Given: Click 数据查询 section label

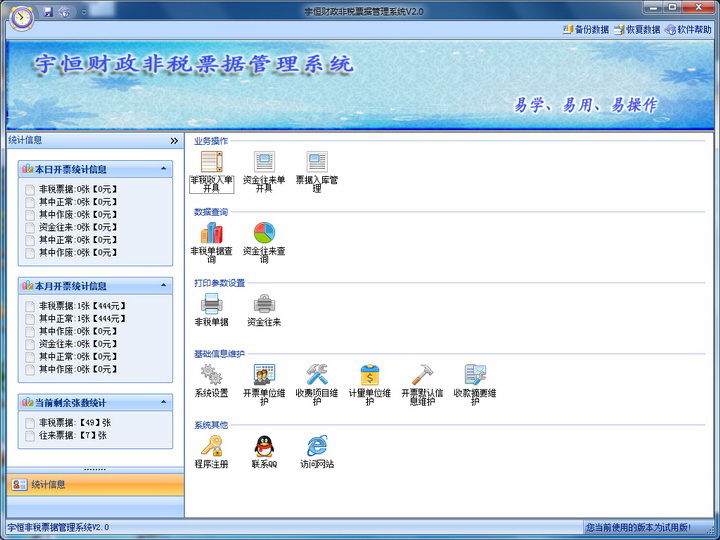Looking at the screenshot, I should click(211, 212).
